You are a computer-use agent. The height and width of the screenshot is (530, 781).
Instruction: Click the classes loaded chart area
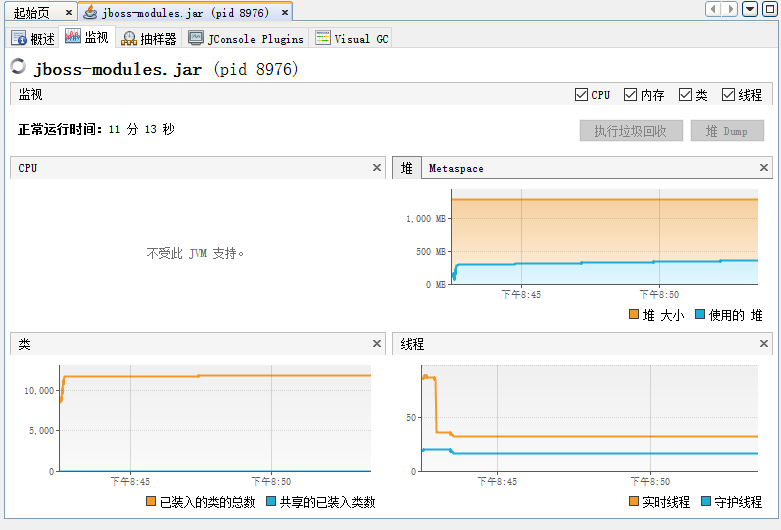pos(215,418)
